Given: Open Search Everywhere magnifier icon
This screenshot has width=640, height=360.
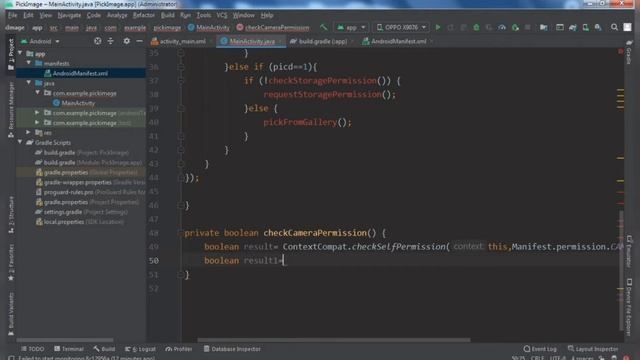Looking at the screenshot, I should coord(614,27).
